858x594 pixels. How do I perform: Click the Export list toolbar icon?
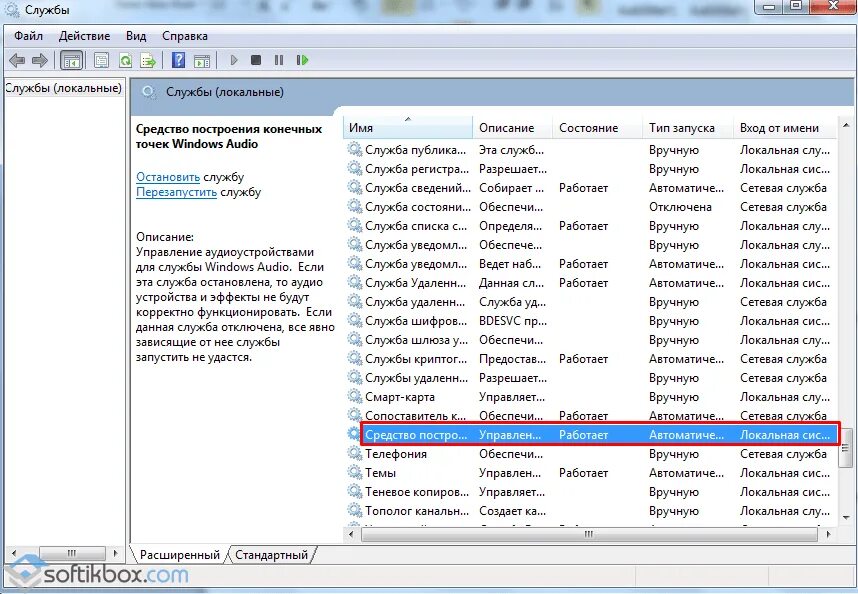tap(148, 60)
